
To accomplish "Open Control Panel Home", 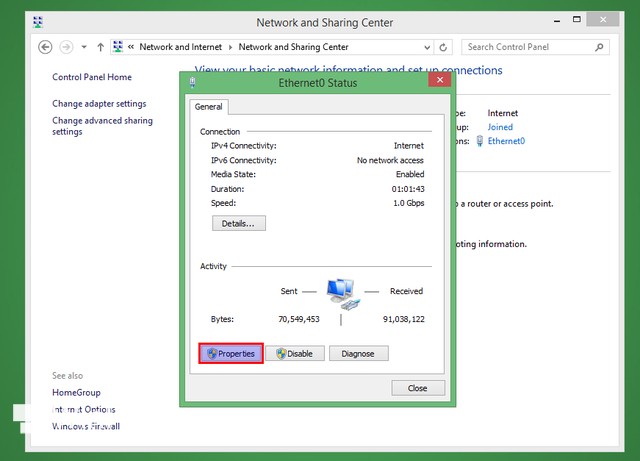I will tap(92, 77).
